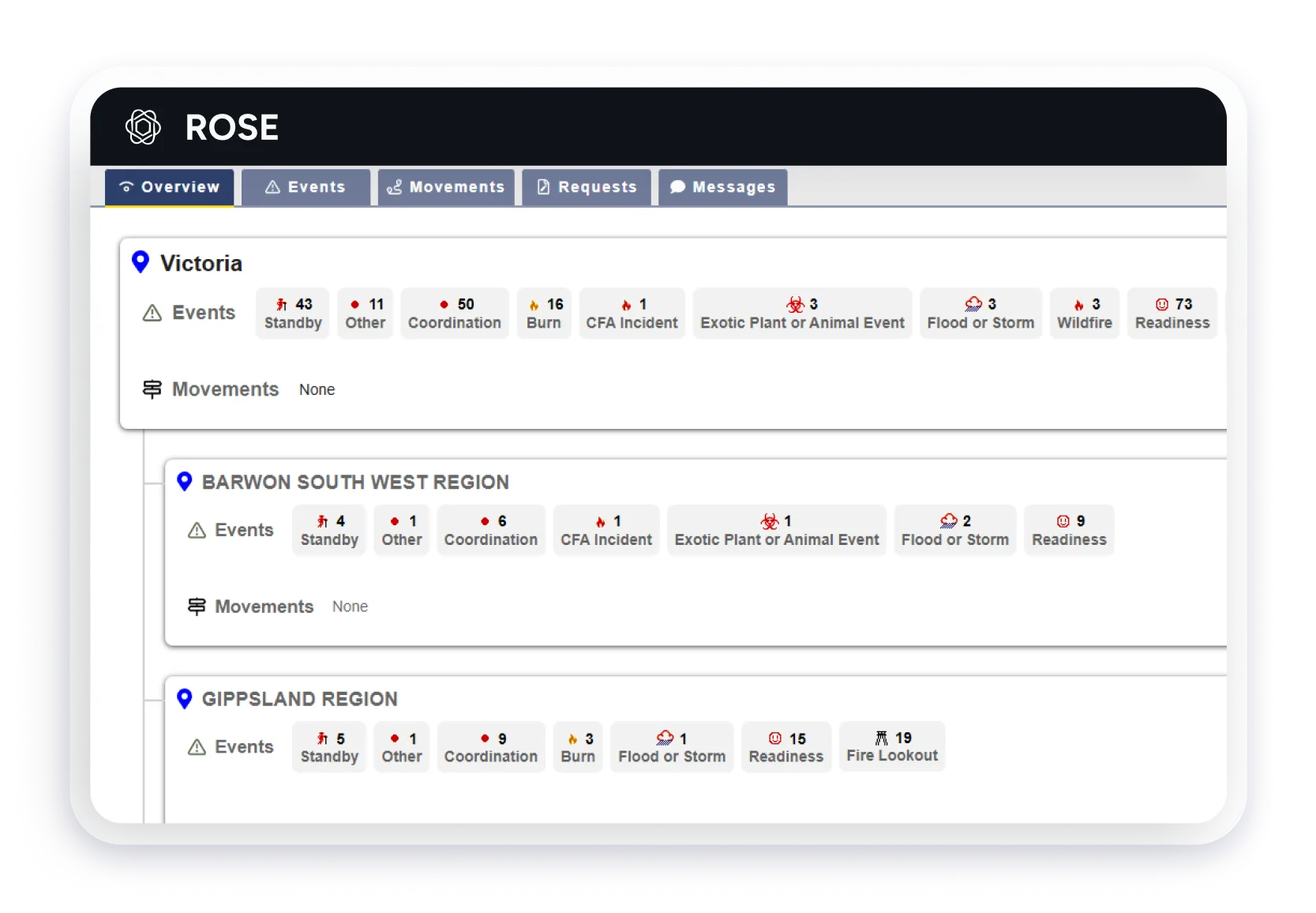The height and width of the screenshot is (913, 1316).
Task: Open the Messages tab
Action: pos(722,187)
